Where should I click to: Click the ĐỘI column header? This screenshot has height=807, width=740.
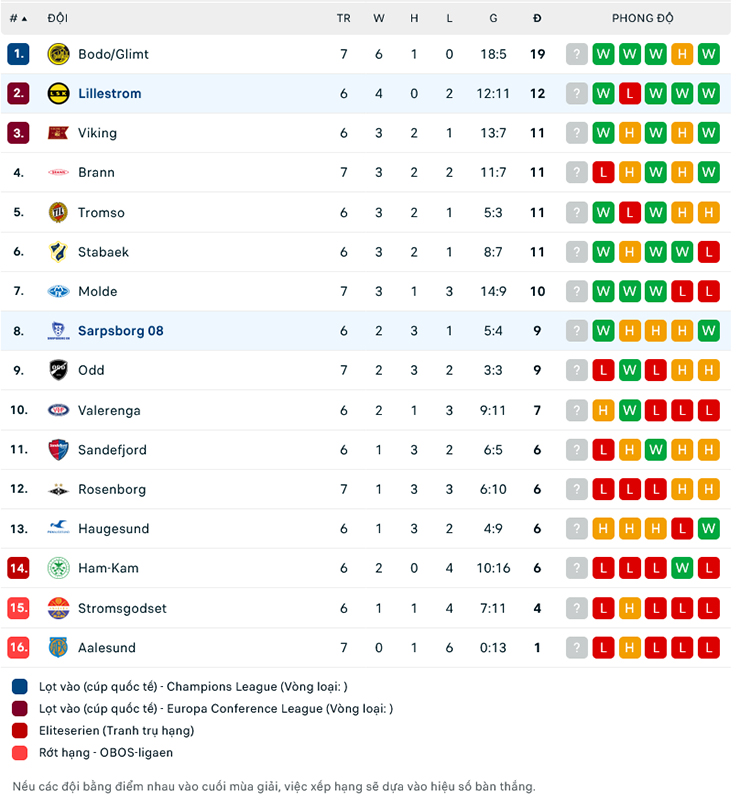(x=56, y=17)
